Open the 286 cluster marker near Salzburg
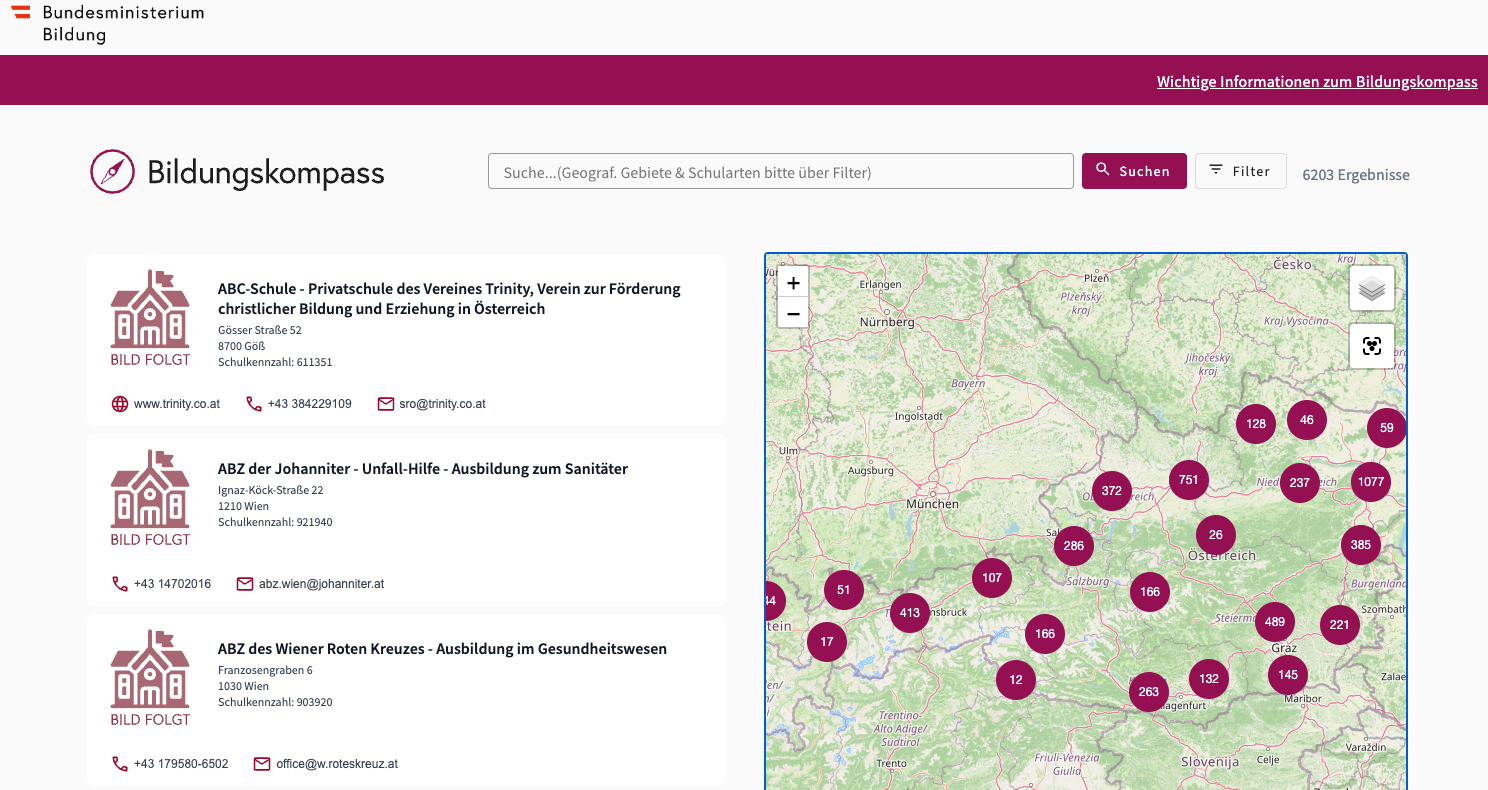Screen dimensions: 1488x790 click(x=1073, y=546)
